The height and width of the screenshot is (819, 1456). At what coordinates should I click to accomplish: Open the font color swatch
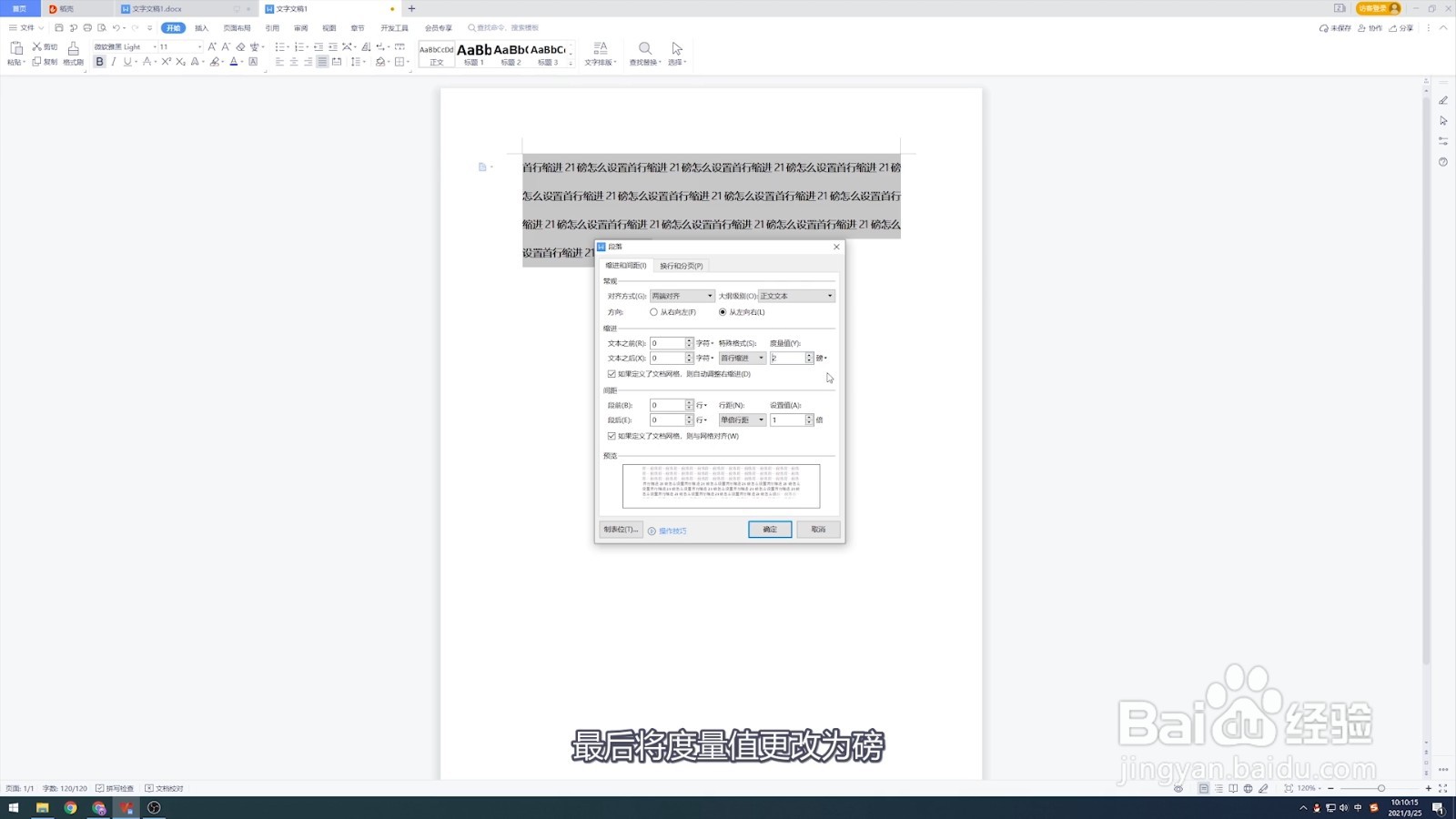pos(233,62)
